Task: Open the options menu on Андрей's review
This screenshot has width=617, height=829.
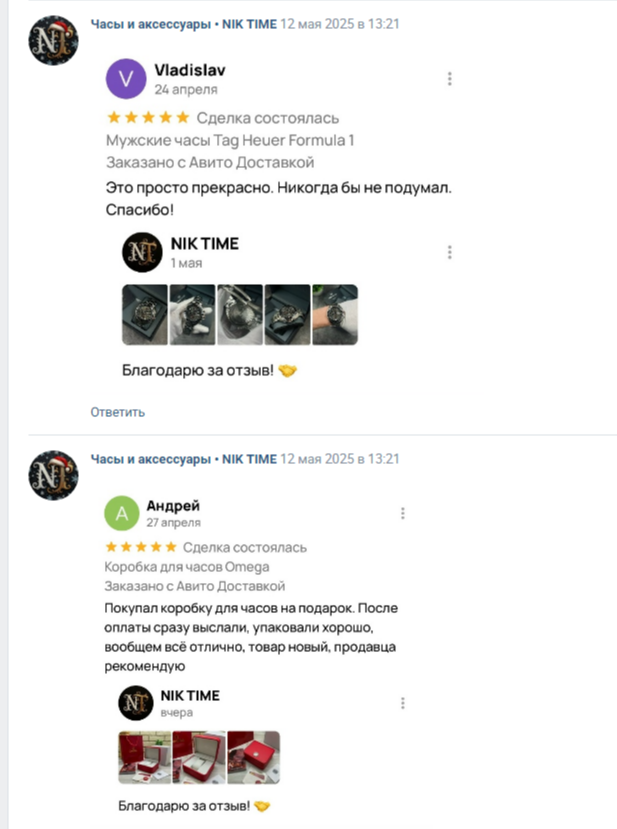Action: pyautogui.click(x=404, y=511)
